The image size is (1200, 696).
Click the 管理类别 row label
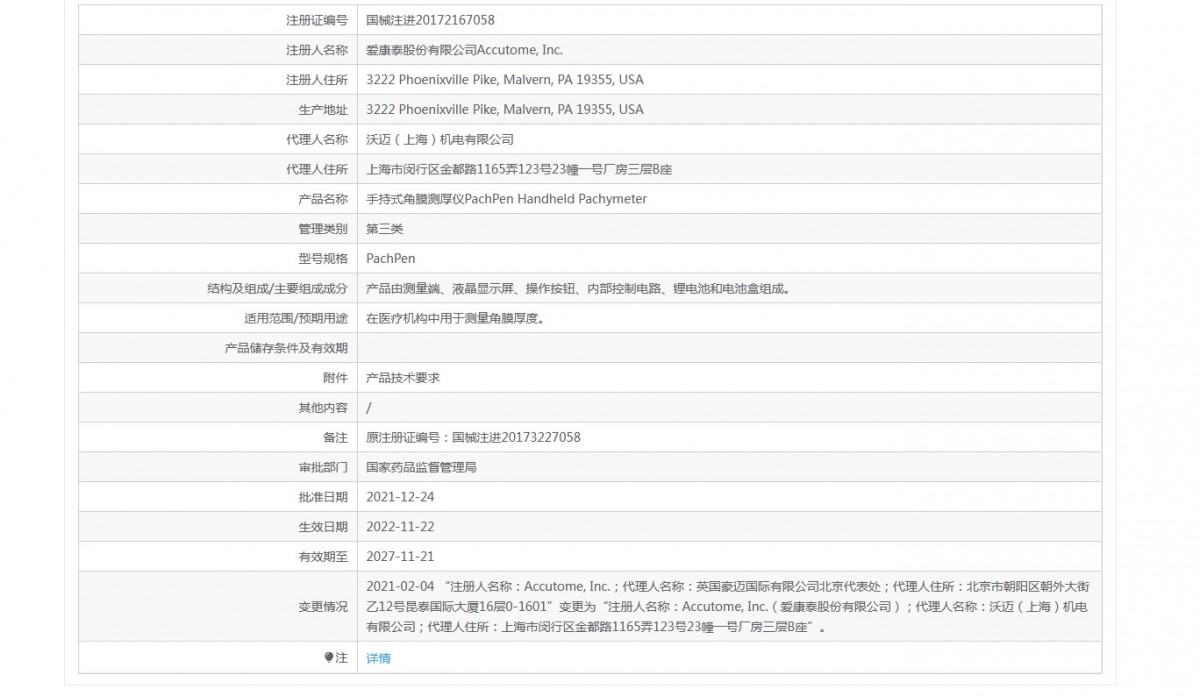pyautogui.click(x=323, y=229)
